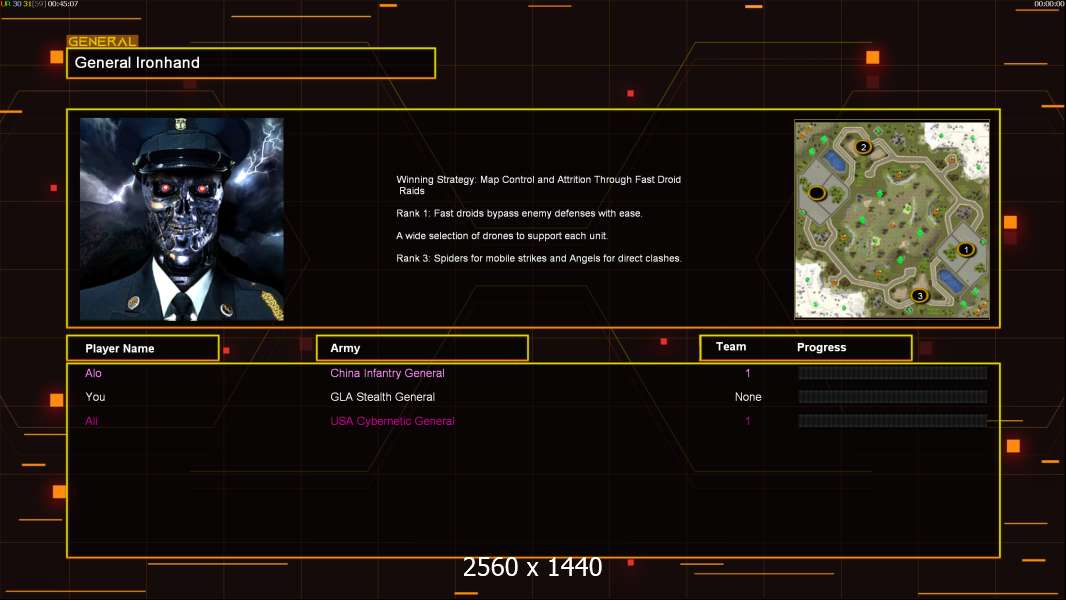
Task: Select start position 2 on map
Action: click(x=863, y=147)
